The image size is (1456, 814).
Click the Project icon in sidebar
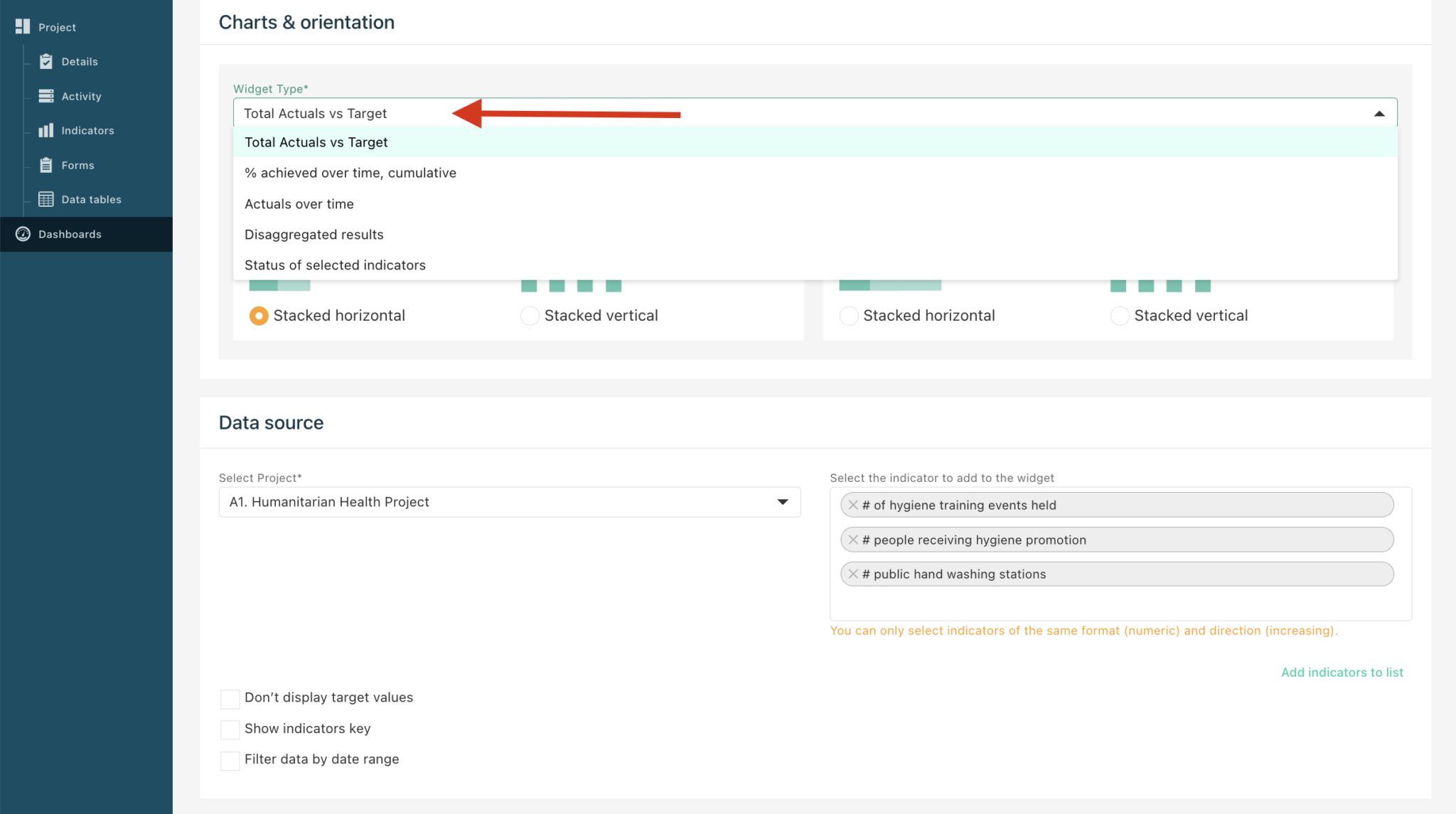tap(23, 26)
